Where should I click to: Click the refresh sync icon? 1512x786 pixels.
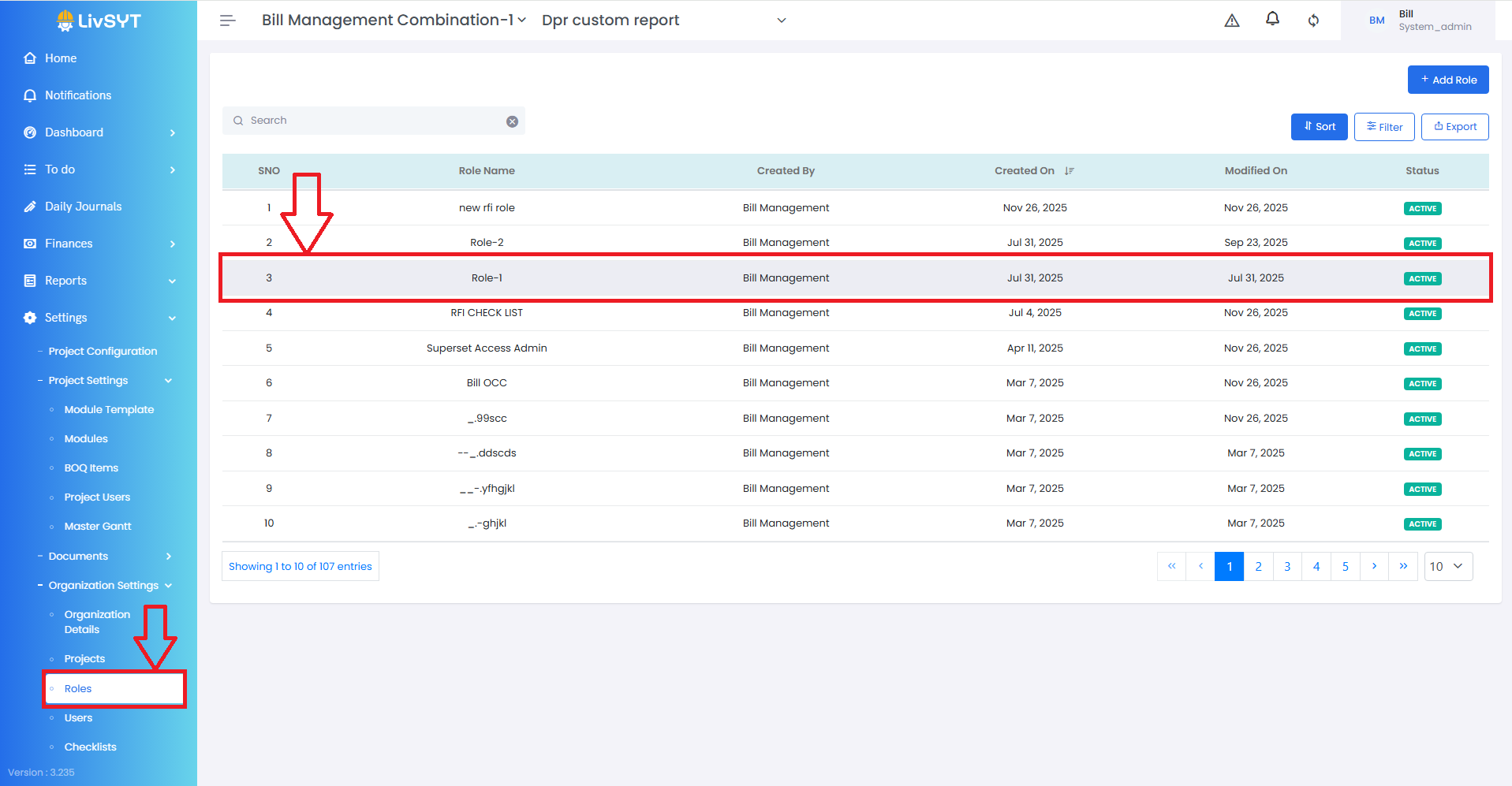click(1313, 20)
